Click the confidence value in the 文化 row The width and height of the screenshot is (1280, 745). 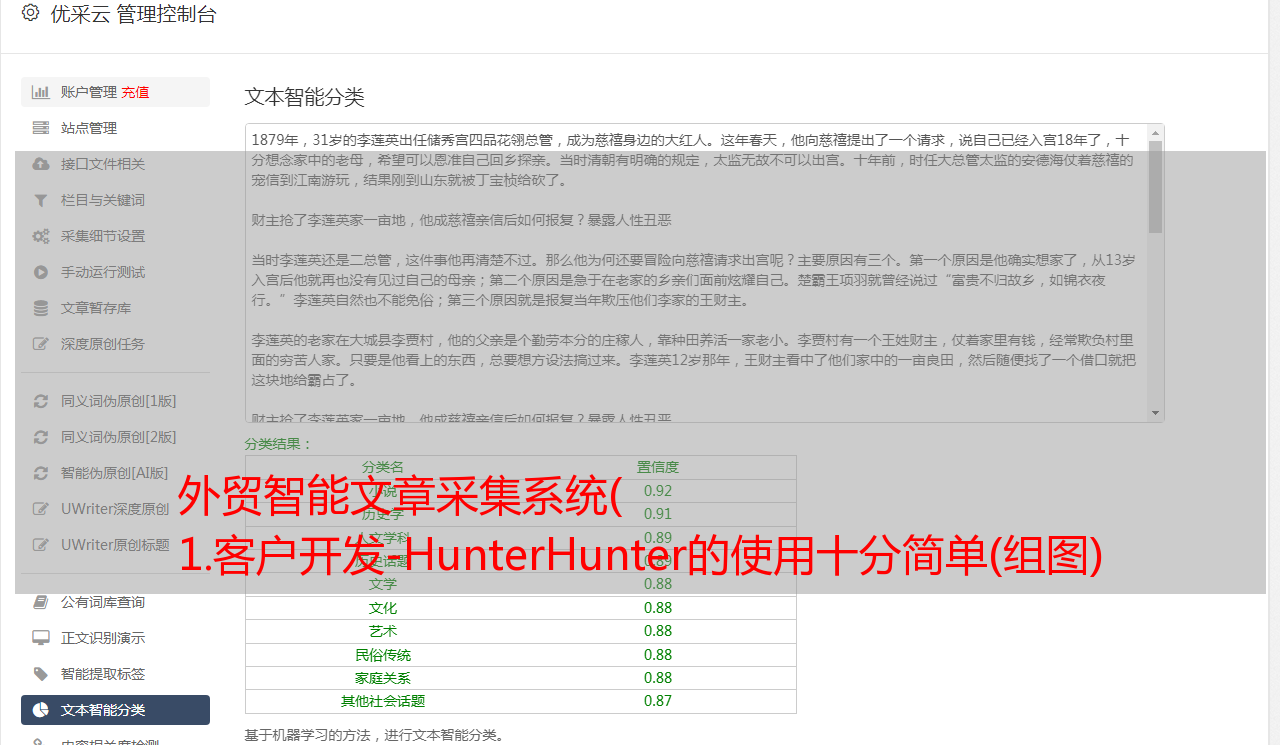(658, 608)
